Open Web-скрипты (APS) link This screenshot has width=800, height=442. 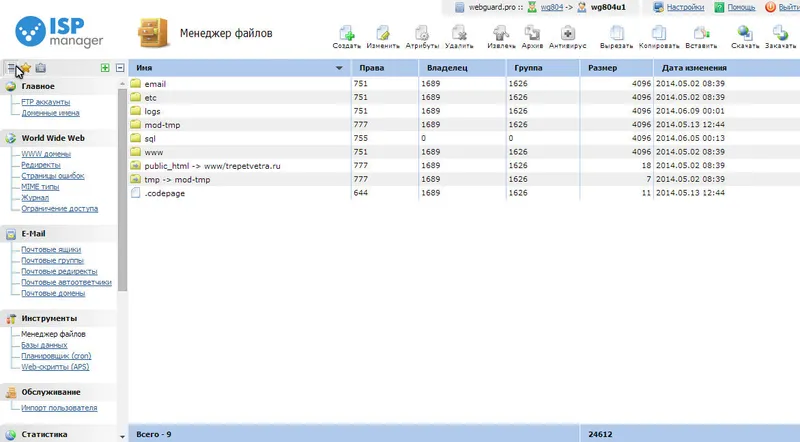tap(55, 366)
